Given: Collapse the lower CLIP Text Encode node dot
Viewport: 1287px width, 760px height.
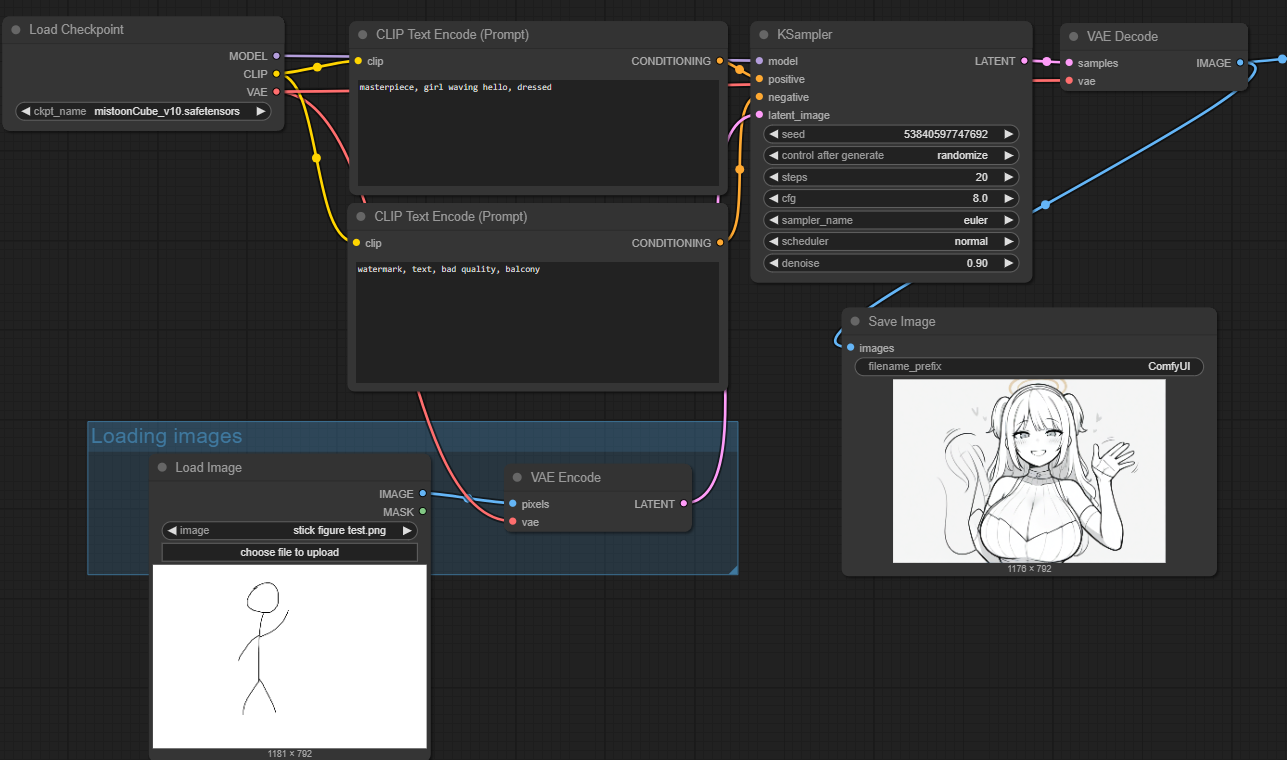Looking at the screenshot, I should point(362,217).
